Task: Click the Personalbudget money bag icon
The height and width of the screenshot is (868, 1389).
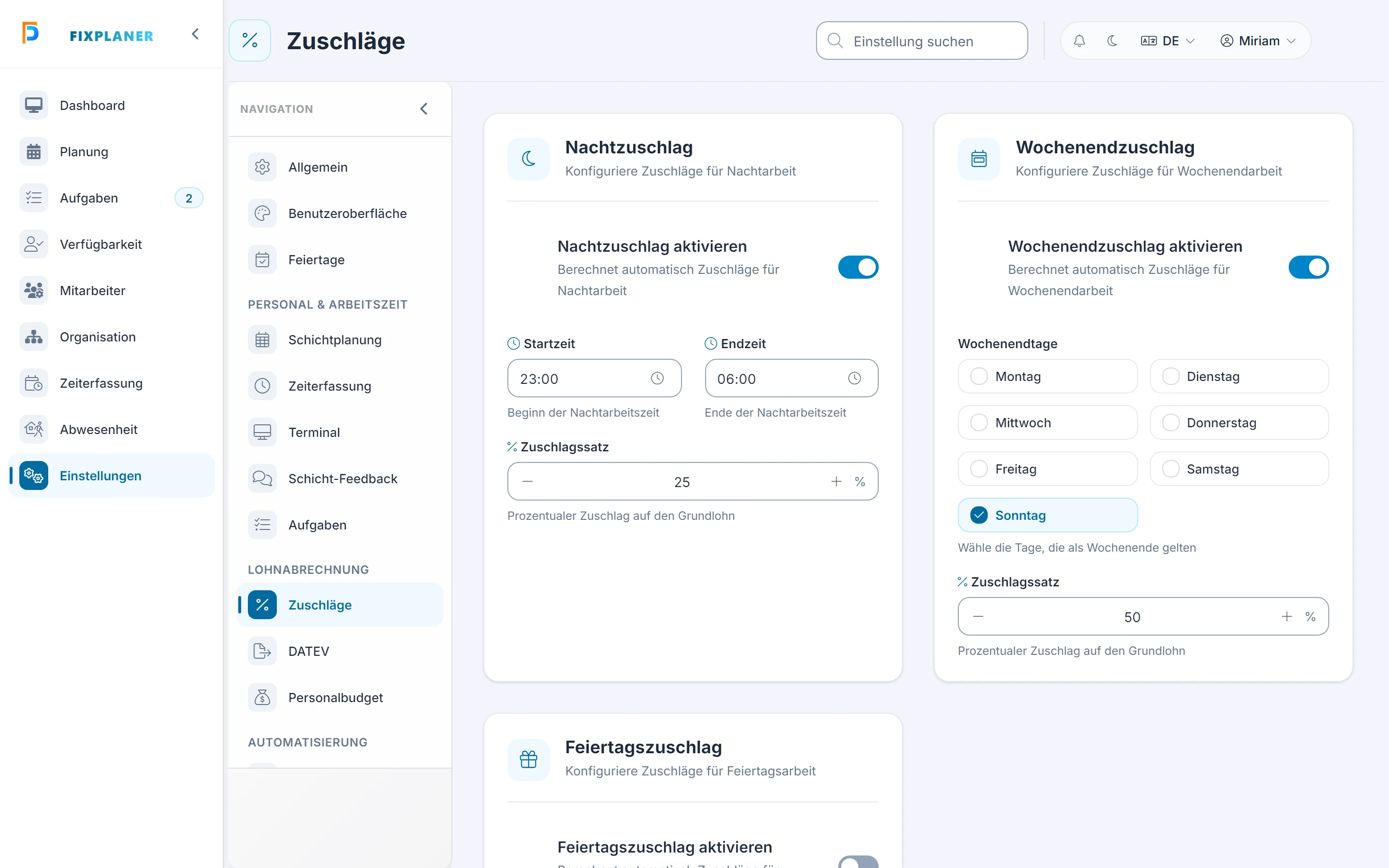Action: [262, 697]
